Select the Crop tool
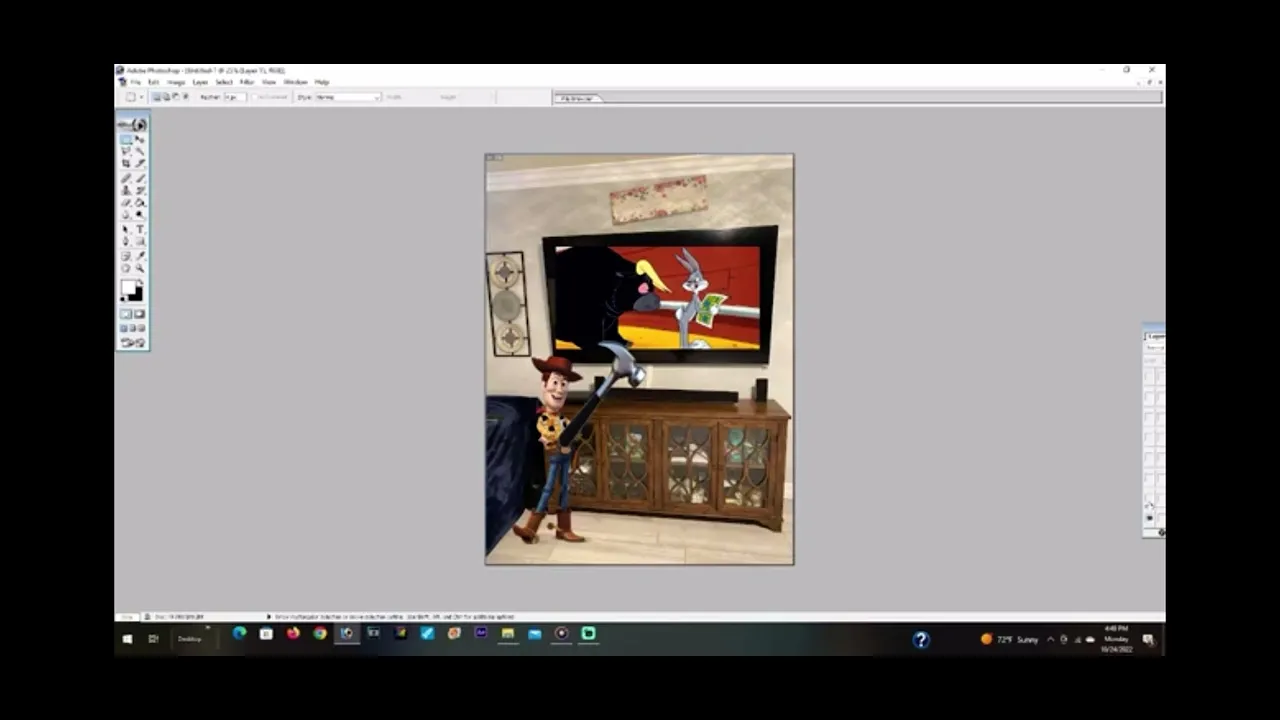Viewport: 1280px width, 720px height. click(x=127, y=163)
